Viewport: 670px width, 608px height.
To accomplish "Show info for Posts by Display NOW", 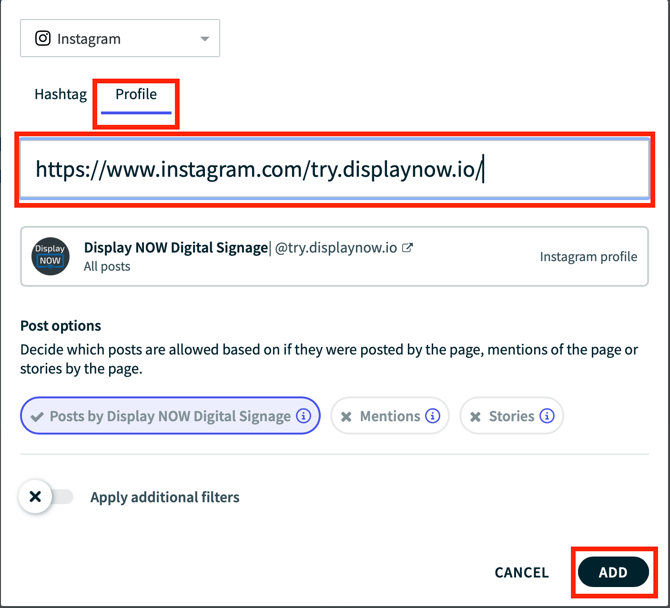I will [304, 416].
